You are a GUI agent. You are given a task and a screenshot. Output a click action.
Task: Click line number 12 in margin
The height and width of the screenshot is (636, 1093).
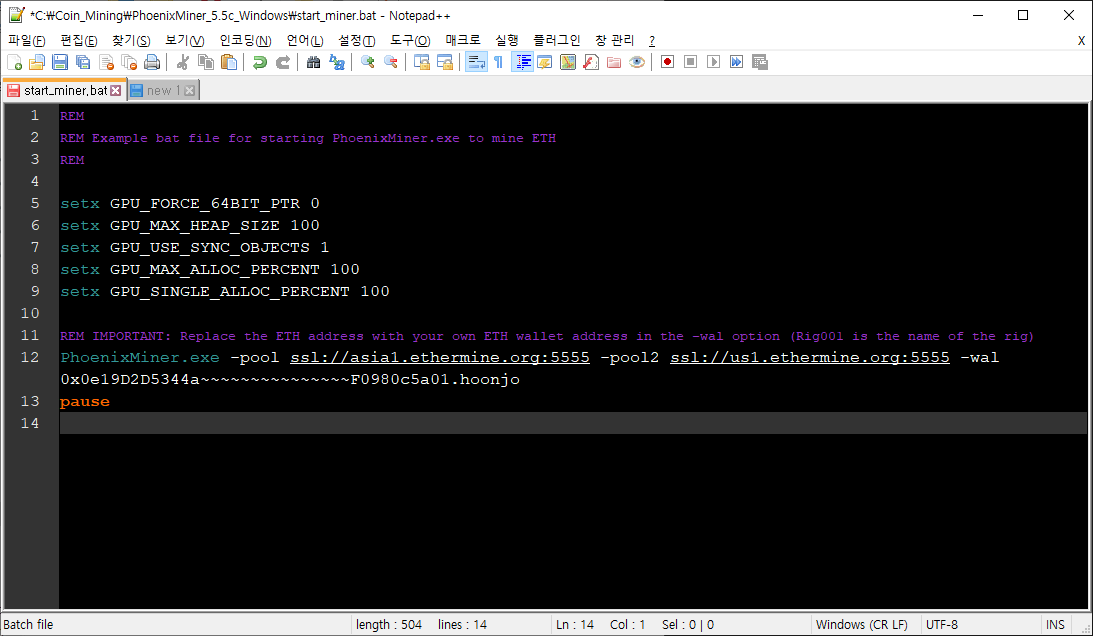pyautogui.click(x=30, y=357)
